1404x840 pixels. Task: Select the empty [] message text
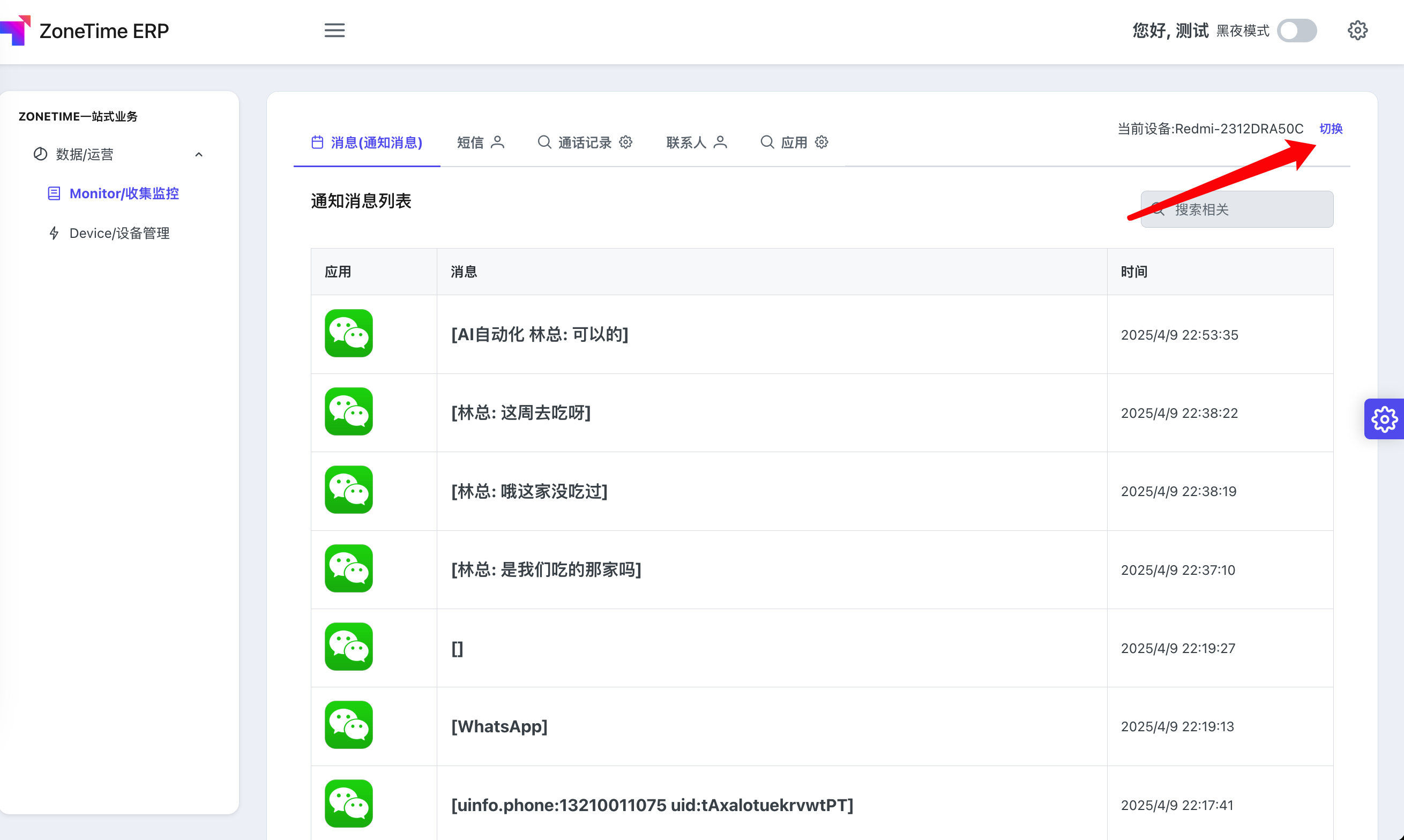coord(458,648)
